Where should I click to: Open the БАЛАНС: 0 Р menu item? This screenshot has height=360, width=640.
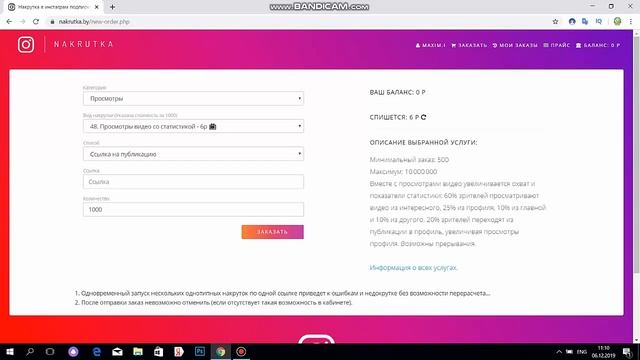click(598, 45)
